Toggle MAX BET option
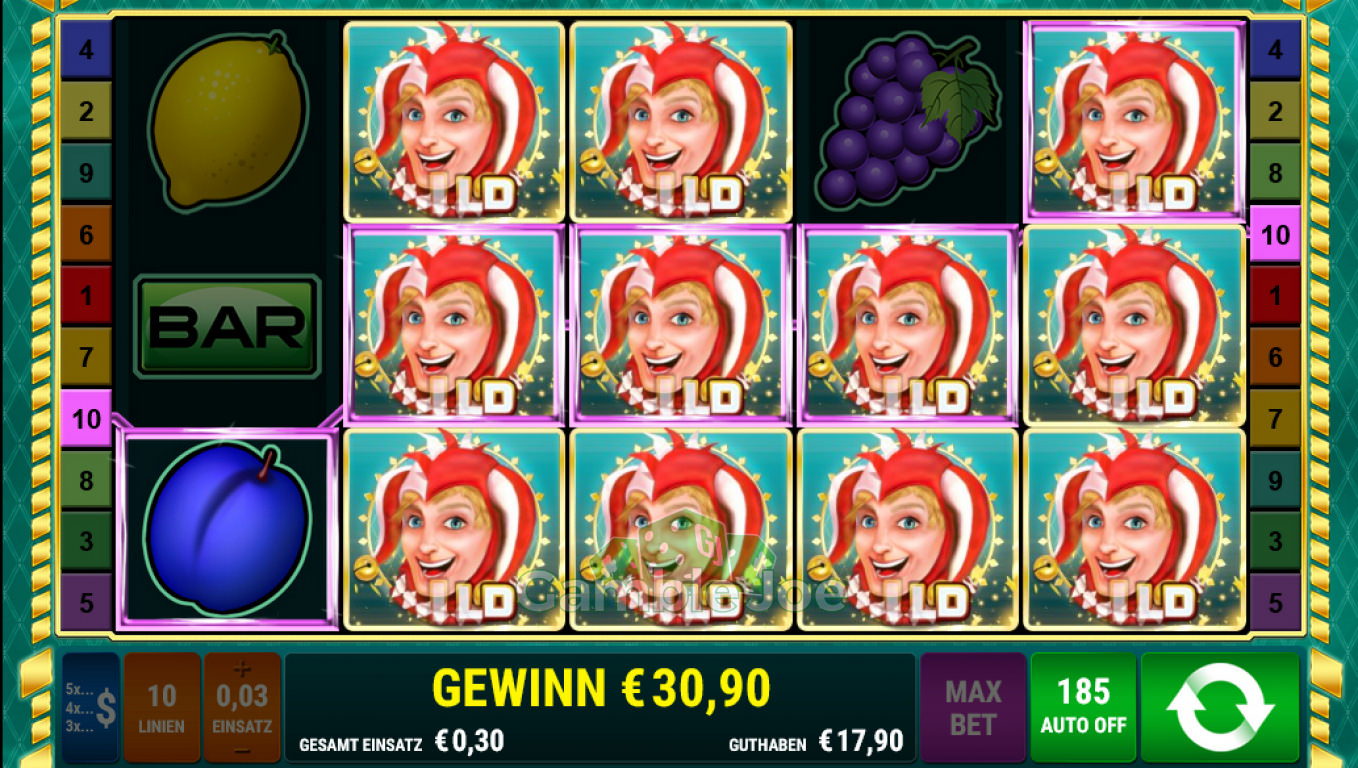The image size is (1358, 768). (x=973, y=708)
